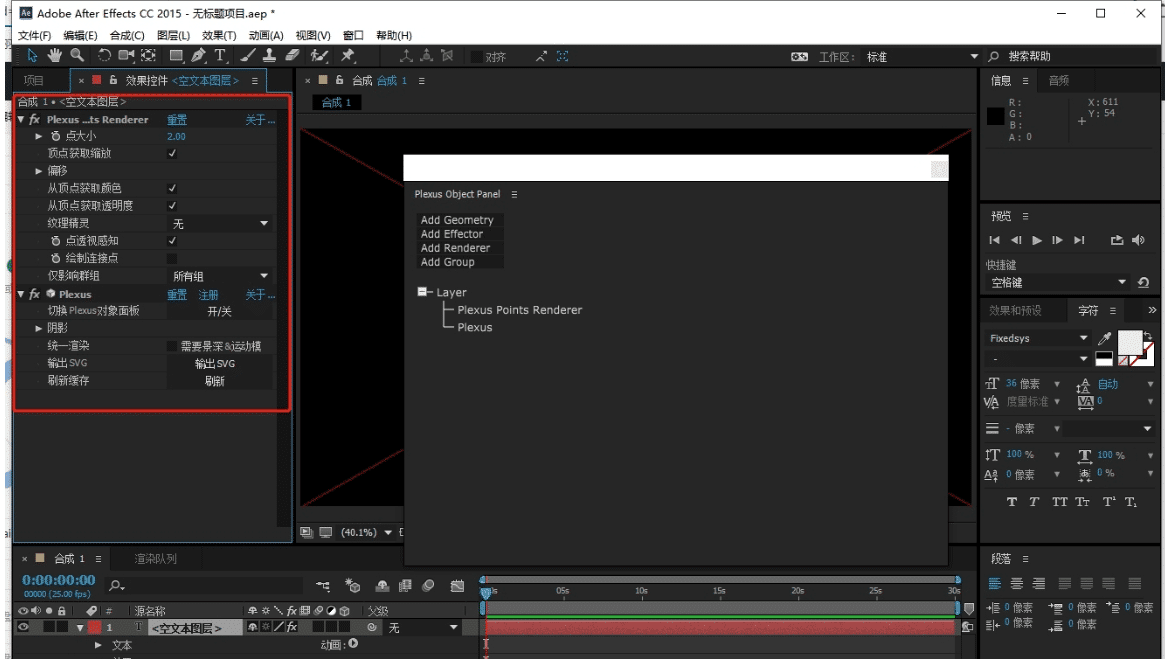Image resolution: width=1165 pixels, height=659 pixels.
Task: Expand the 阴影 property group
Action: (x=39, y=328)
